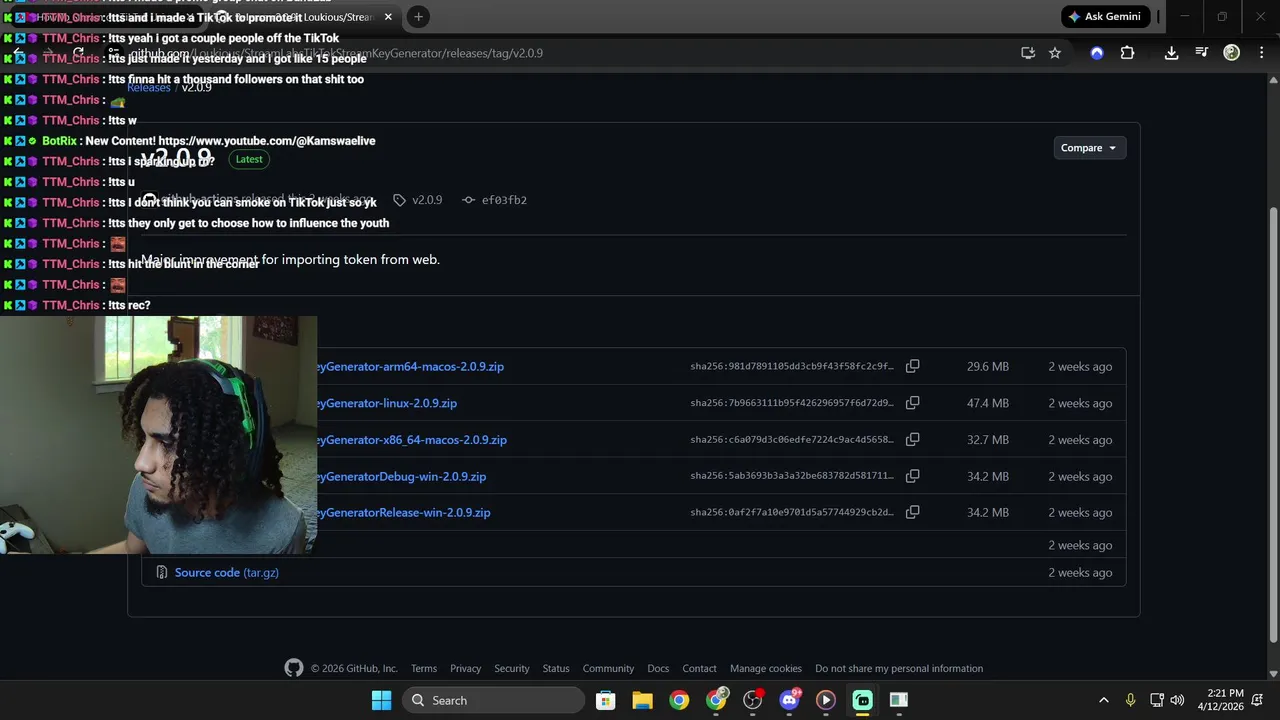Open the green Streamlabs taskbar app
Viewport: 1280px width, 720px height.
pos(862,700)
